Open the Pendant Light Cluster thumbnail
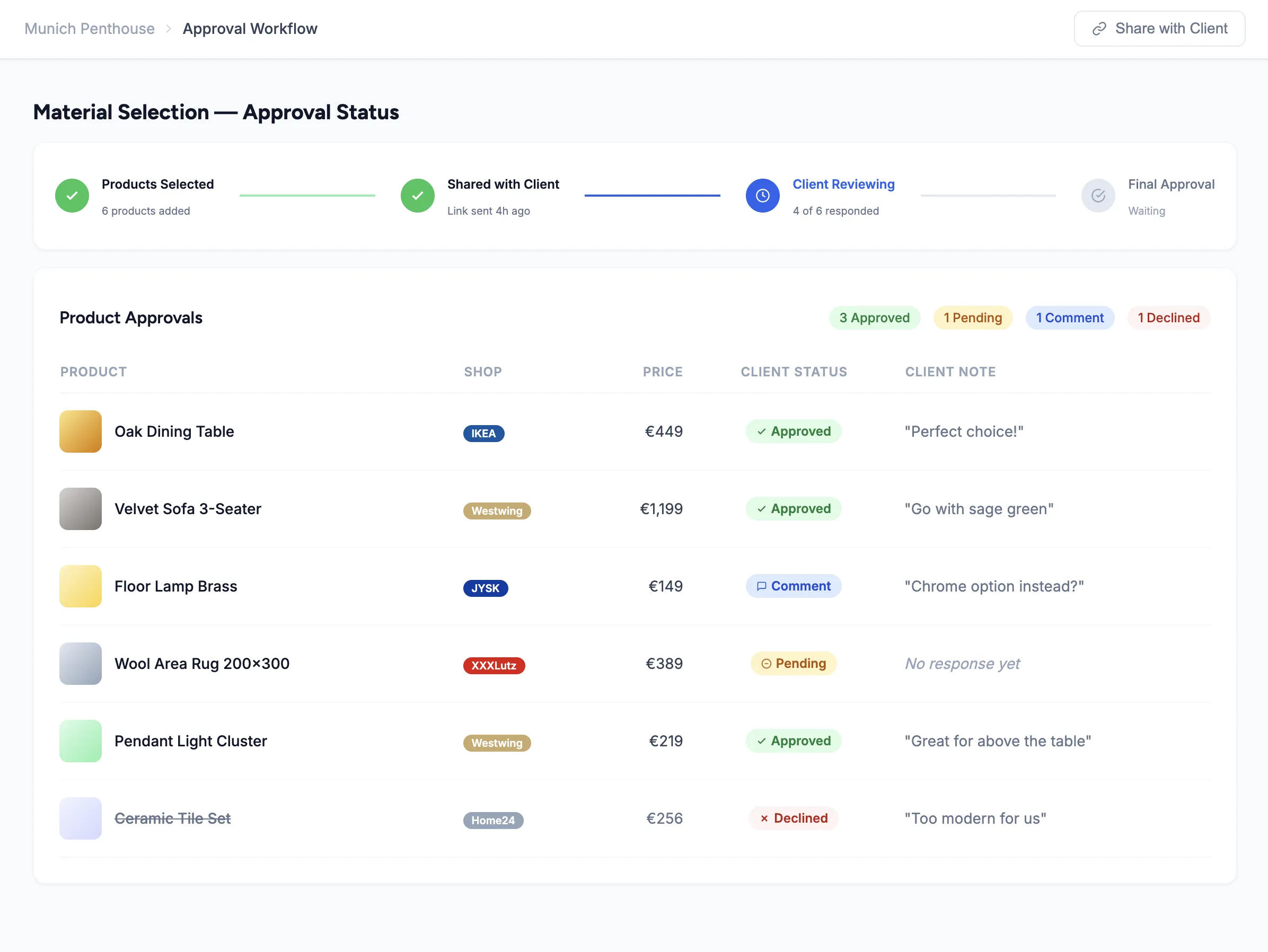 tap(80, 741)
